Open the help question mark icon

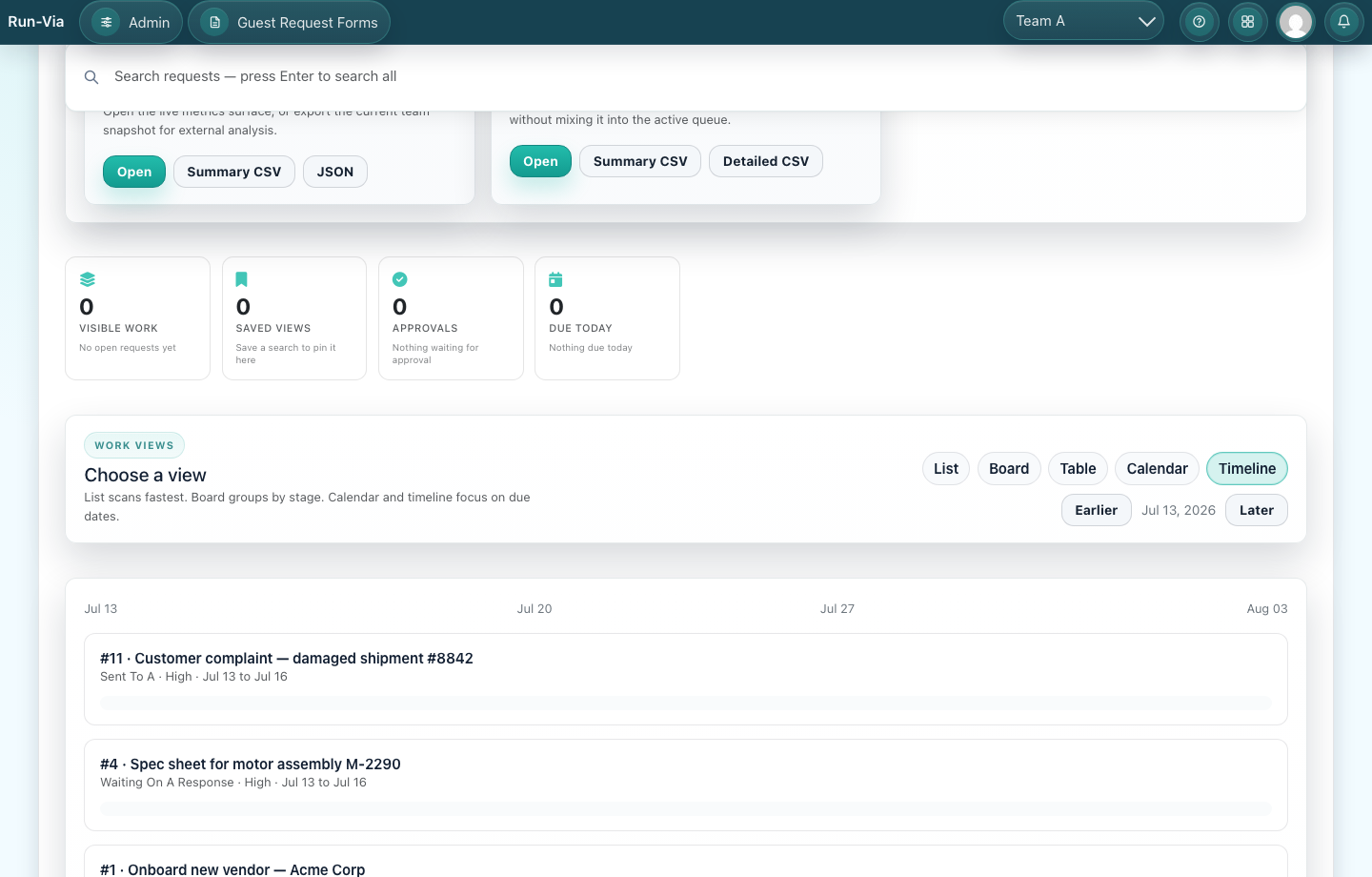pos(1200,22)
